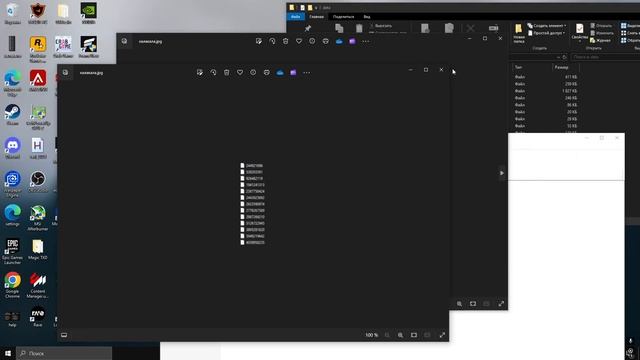Switch to Вид tab in File Explorer
Image resolution: width=640 pixels, height=360 pixels.
point(367,17)
